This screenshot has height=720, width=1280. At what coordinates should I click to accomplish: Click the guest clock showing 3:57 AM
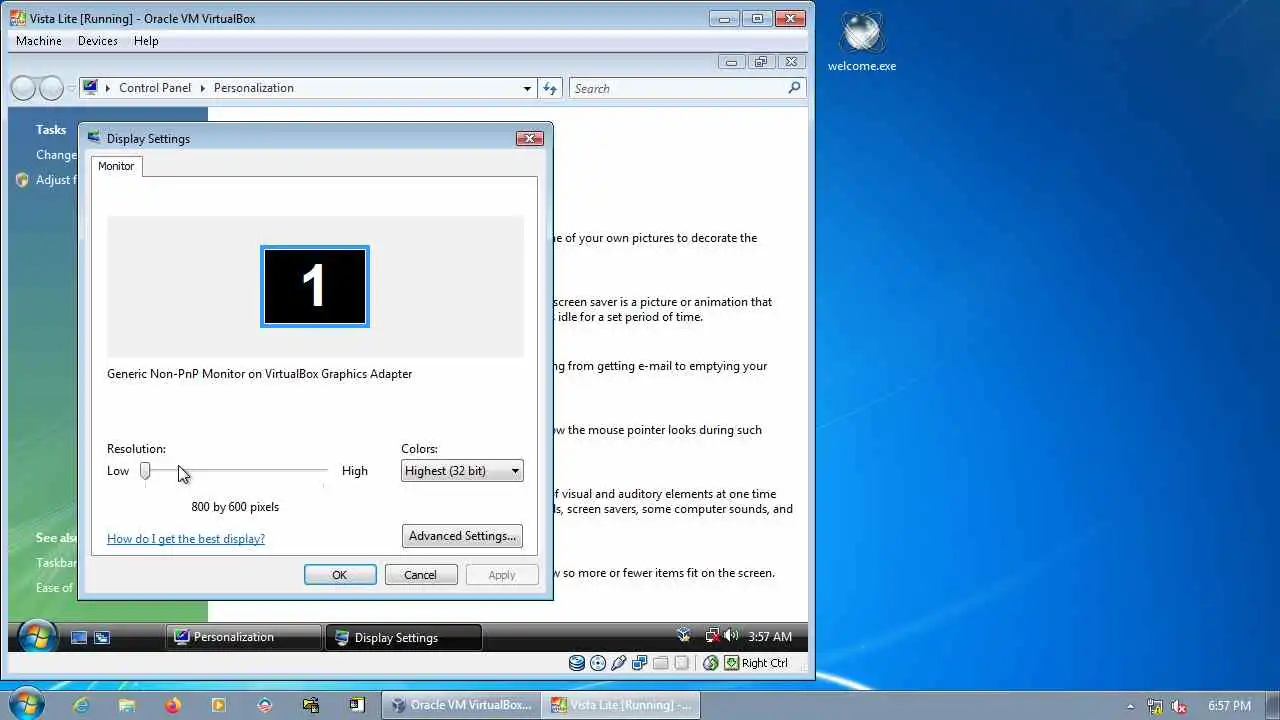(x=770, y=637)
